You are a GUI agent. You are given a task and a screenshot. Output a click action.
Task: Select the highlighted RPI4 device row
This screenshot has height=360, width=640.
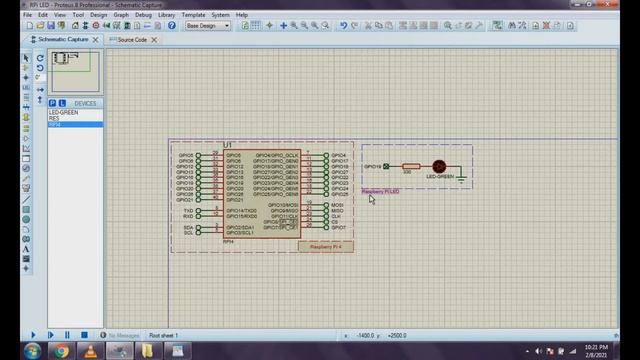[76, 124]
